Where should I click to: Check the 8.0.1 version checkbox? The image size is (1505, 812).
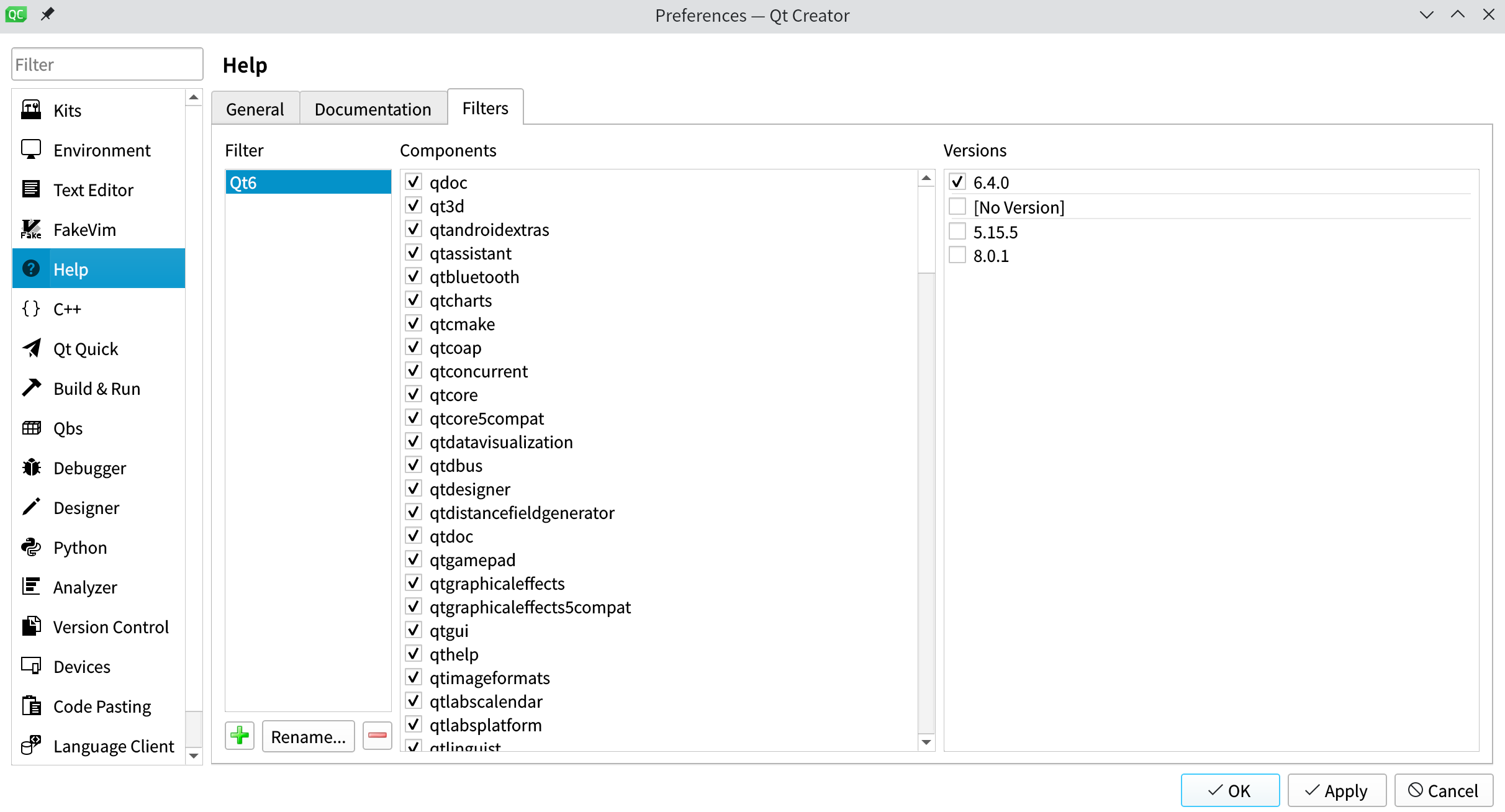(957, 255)
